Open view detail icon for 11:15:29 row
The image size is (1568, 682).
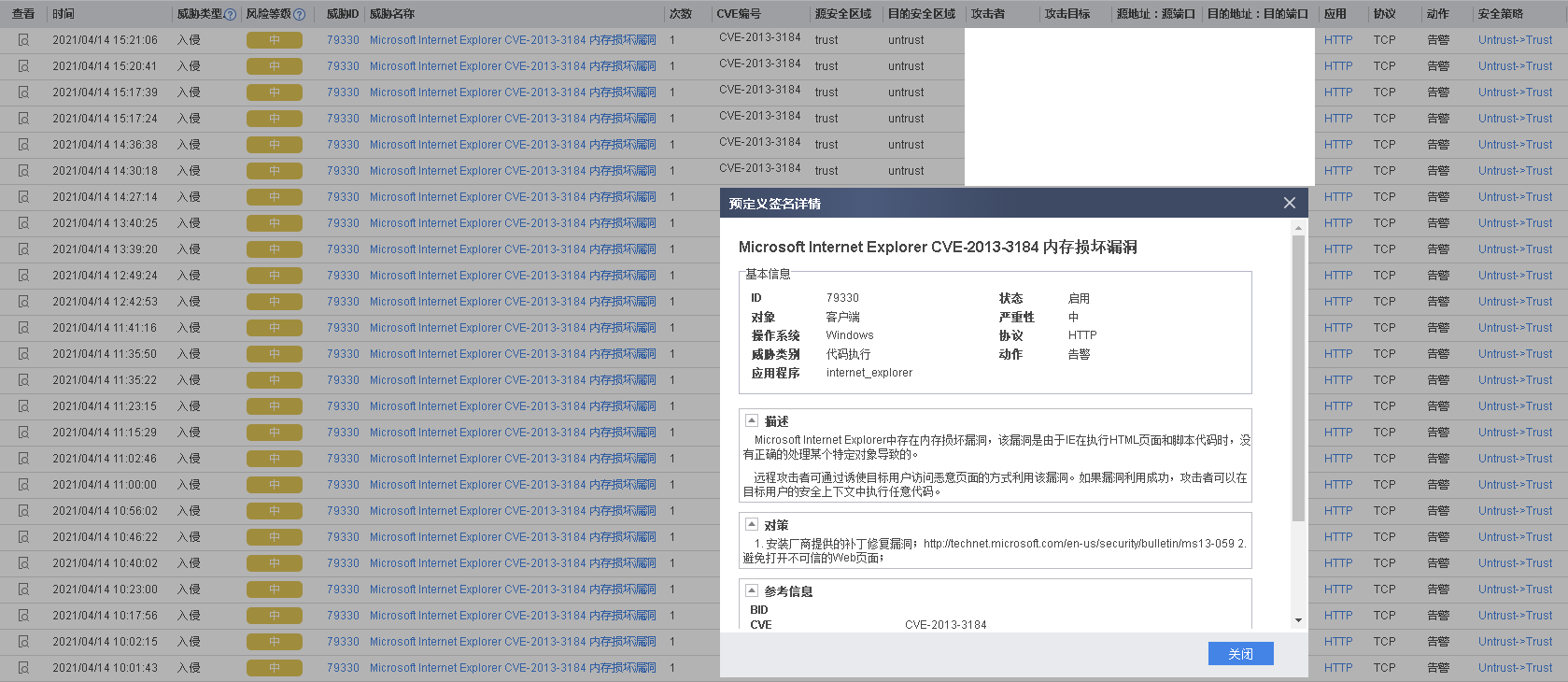(23, 433)
